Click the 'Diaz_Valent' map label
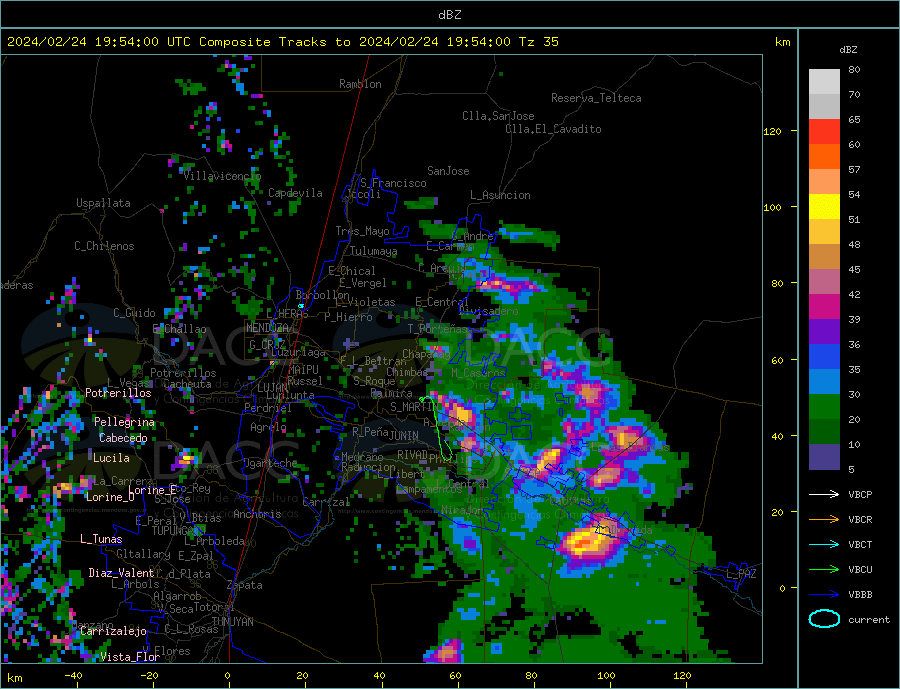 121,573
